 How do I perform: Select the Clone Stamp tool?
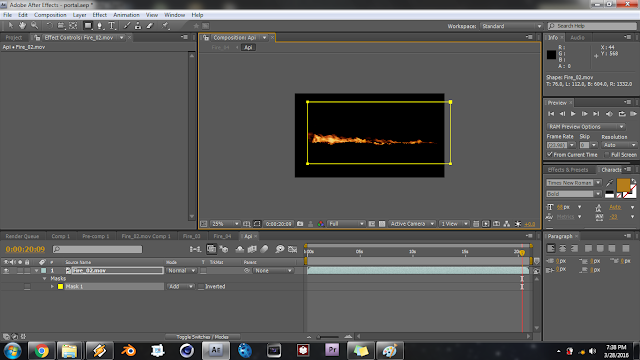point(138,26)
